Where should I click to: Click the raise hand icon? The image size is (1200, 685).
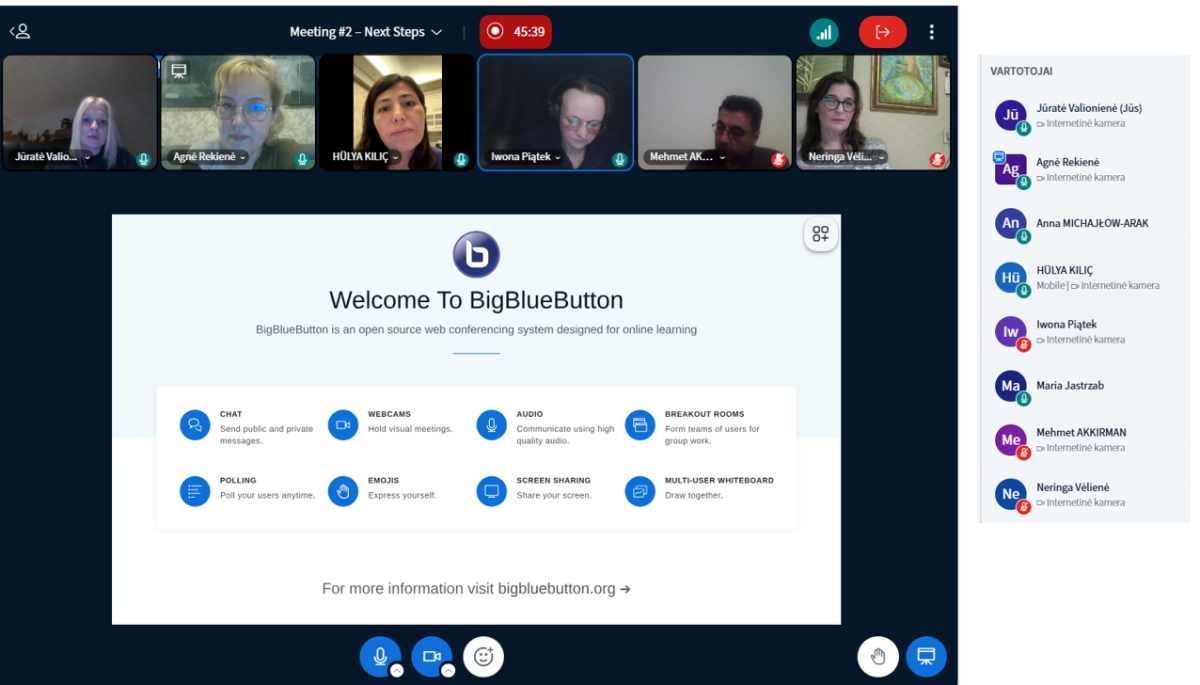[x=878, y=656]
